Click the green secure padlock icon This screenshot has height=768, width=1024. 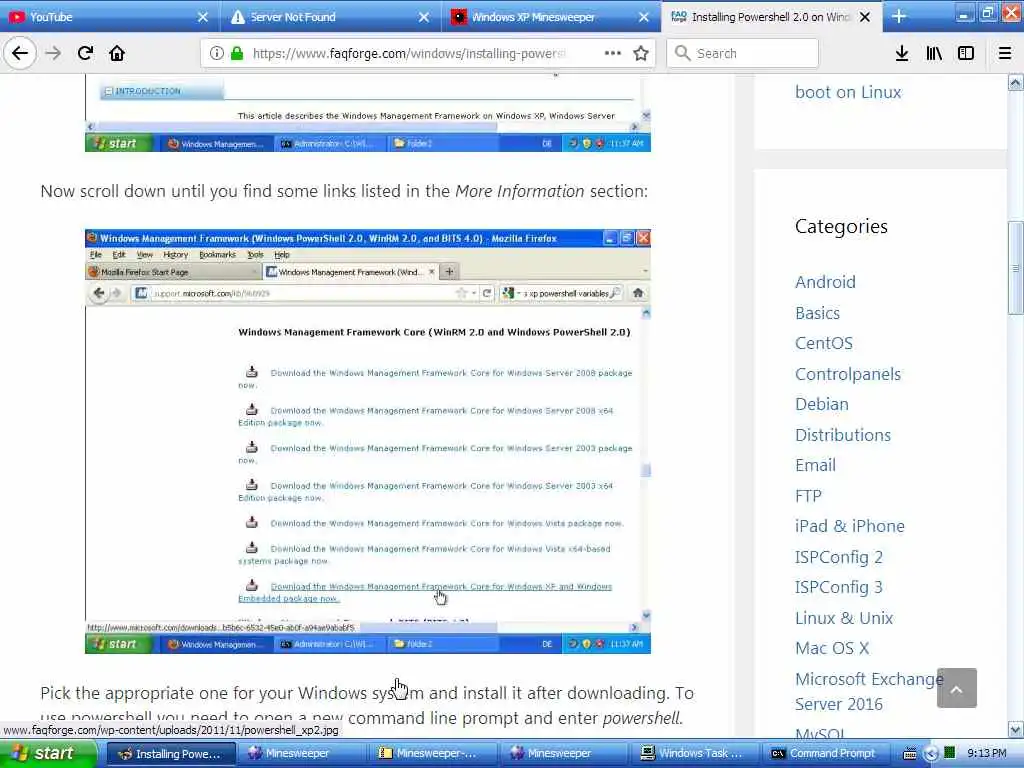[236, 53]
